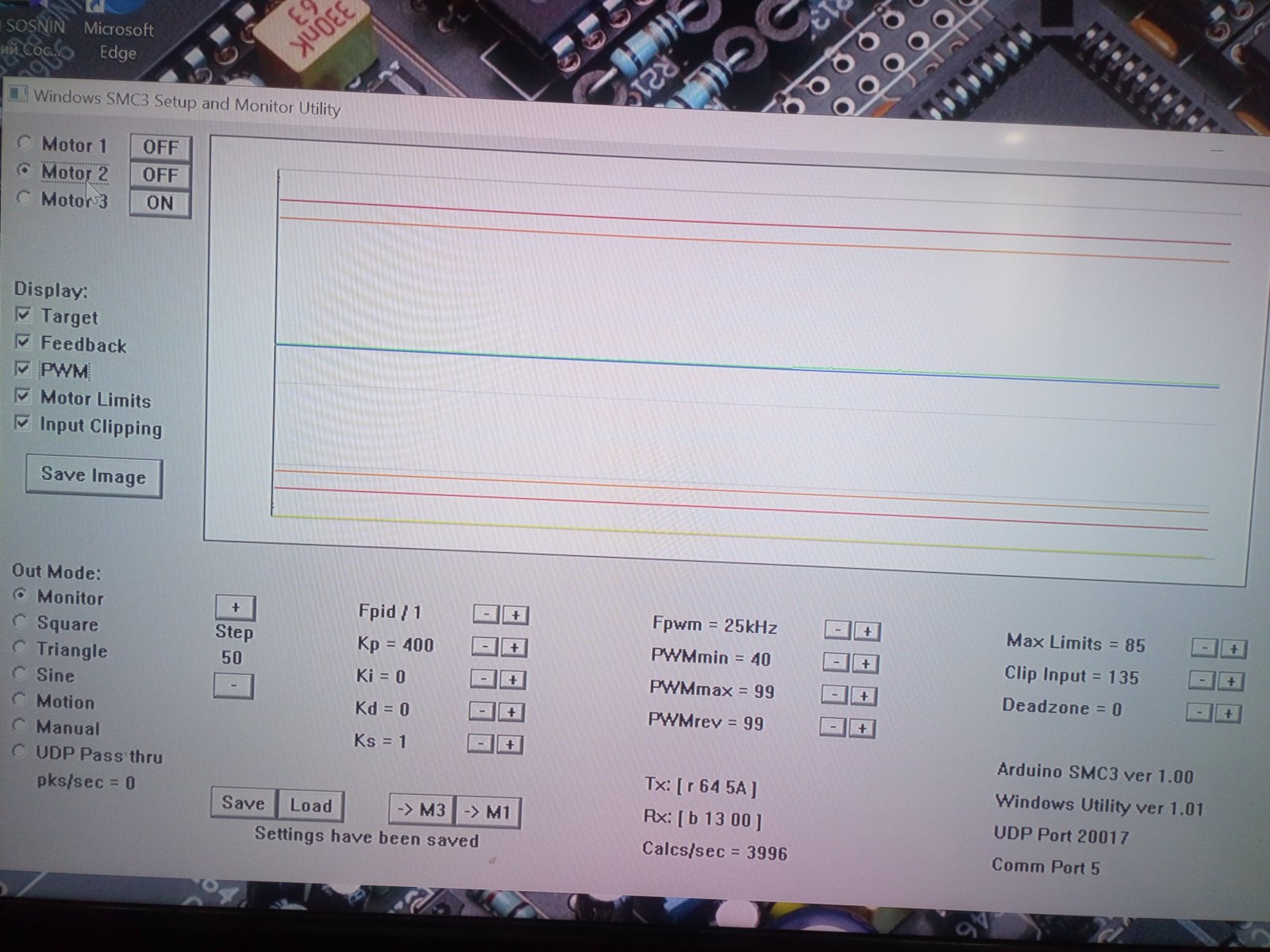
Task: Increase PWMmin with plus button
Action: pyautogui.click(x=865, y=663)
